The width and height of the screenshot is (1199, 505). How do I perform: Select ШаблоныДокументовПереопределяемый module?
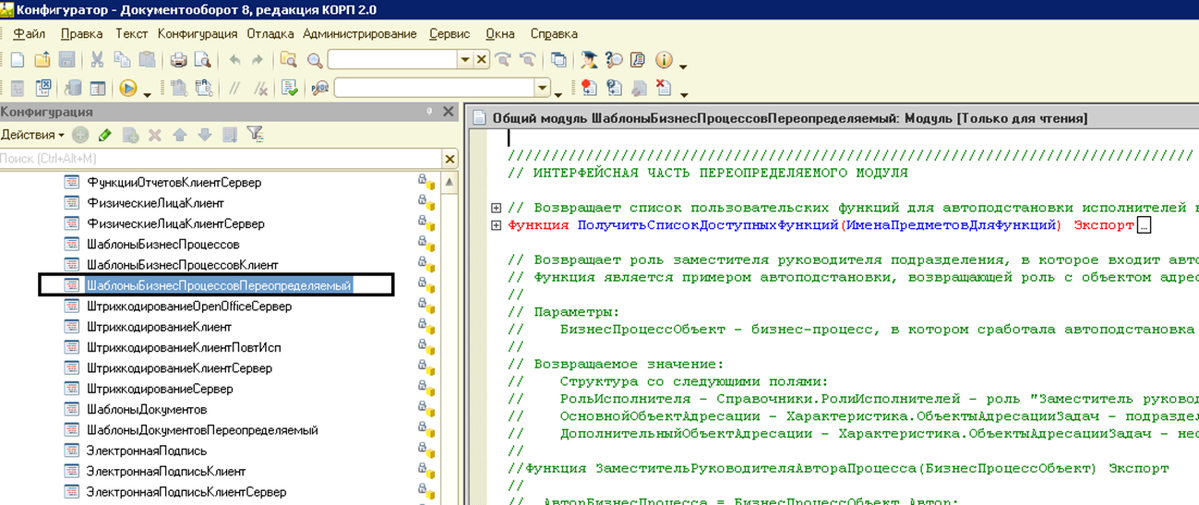point(202,430)
